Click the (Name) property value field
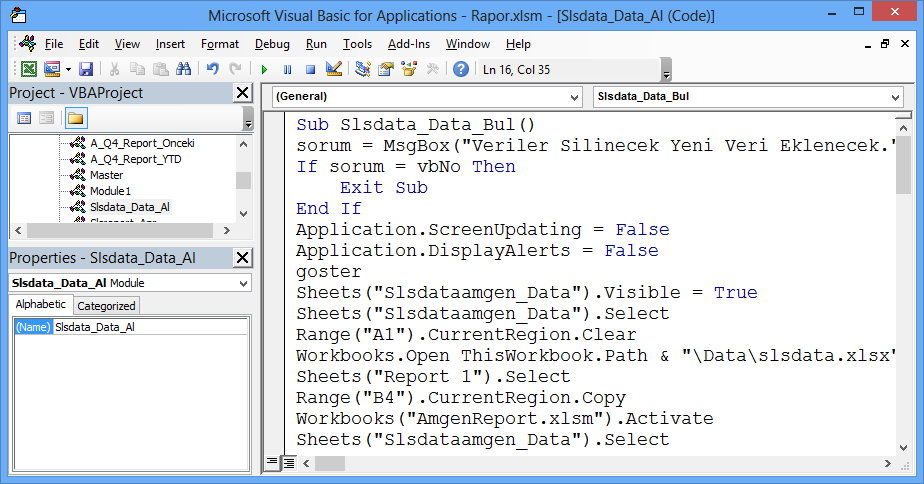This screenshot has height=484, width=924. click(150, 327)
